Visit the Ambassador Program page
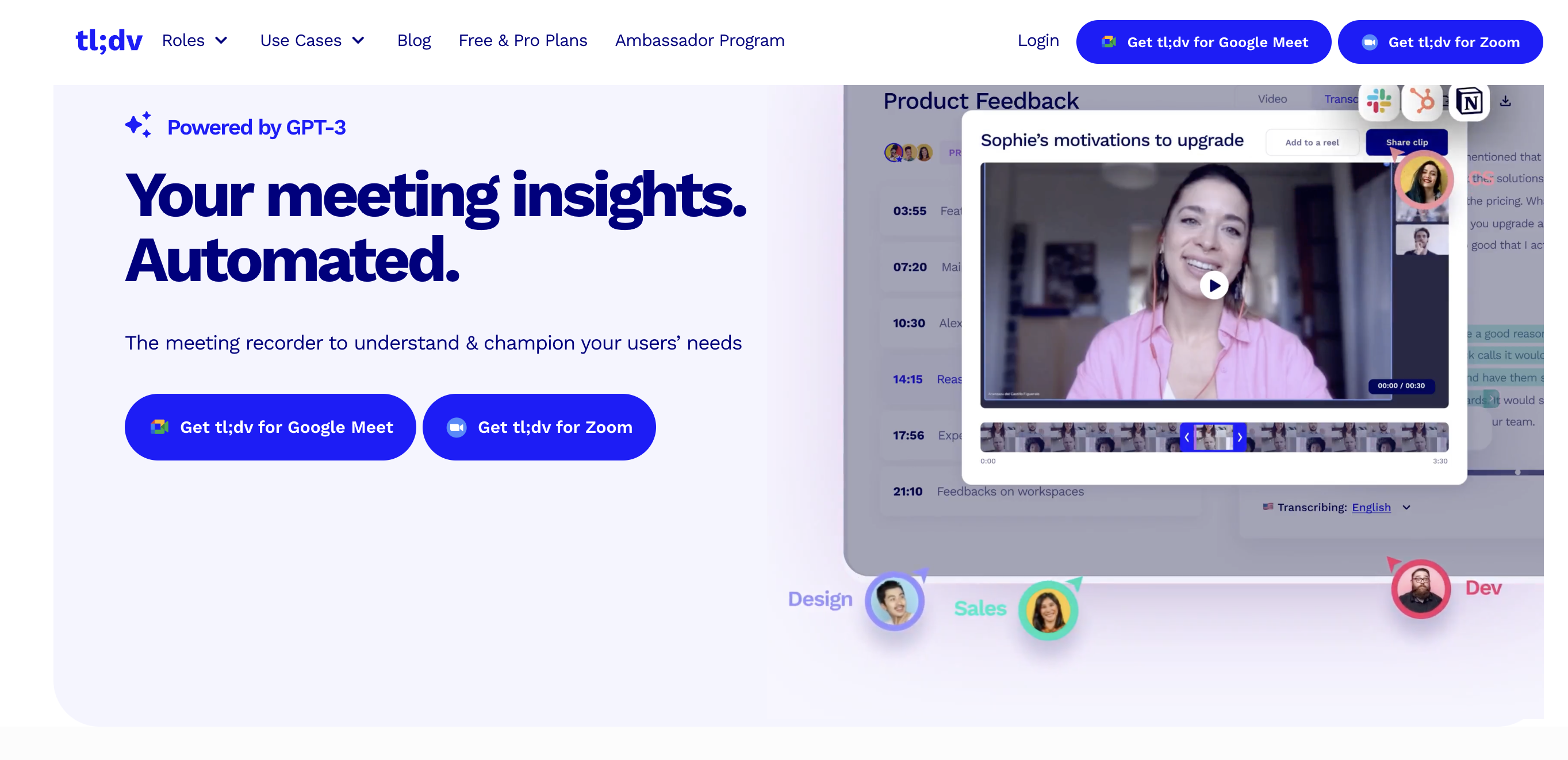 [x=699, y=41]
